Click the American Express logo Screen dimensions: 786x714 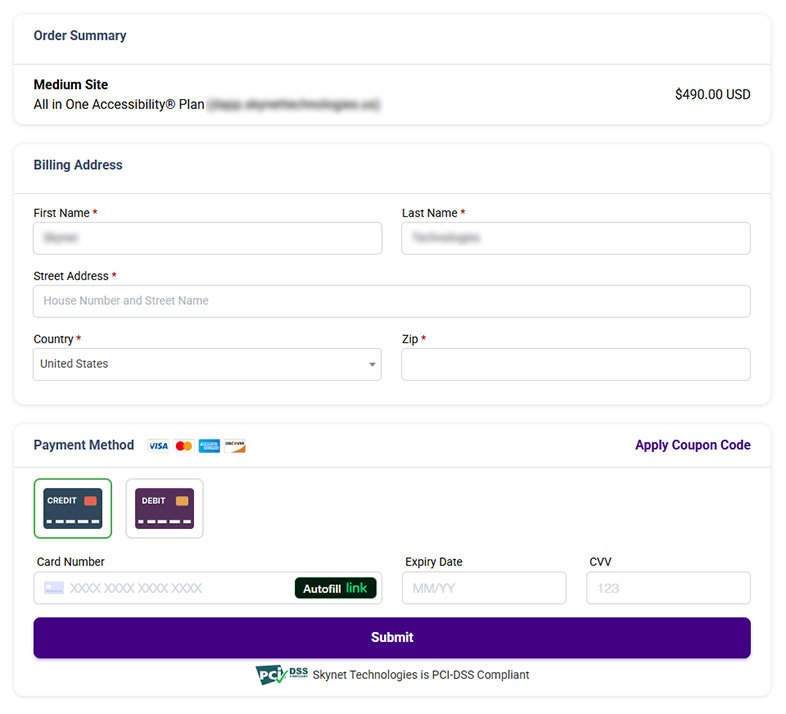(x=209, y=446)
